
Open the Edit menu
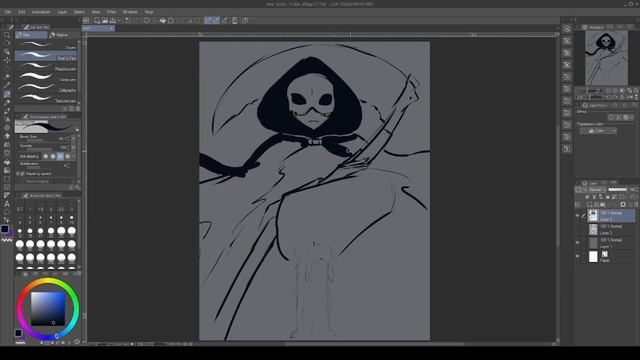[22, 12]
